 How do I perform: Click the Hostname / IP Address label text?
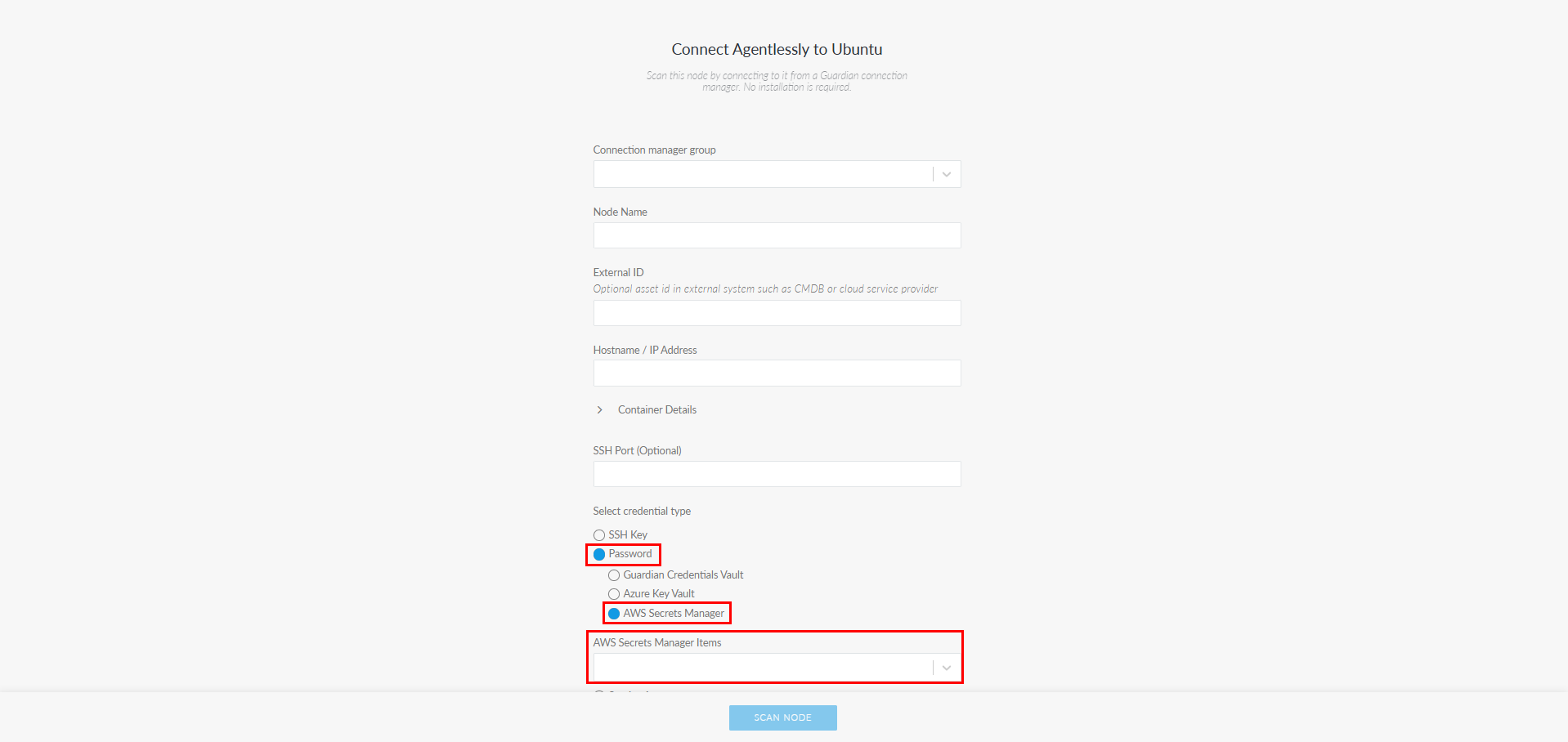click(644, 350)
